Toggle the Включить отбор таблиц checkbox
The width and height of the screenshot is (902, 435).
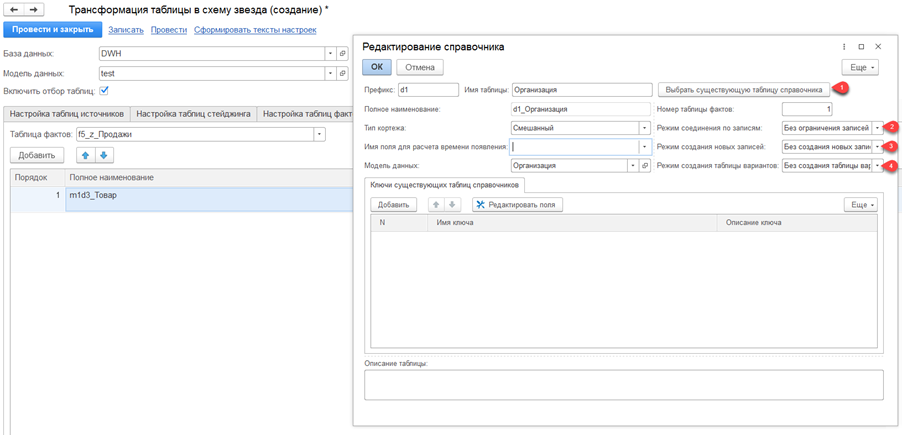(104, 92)
